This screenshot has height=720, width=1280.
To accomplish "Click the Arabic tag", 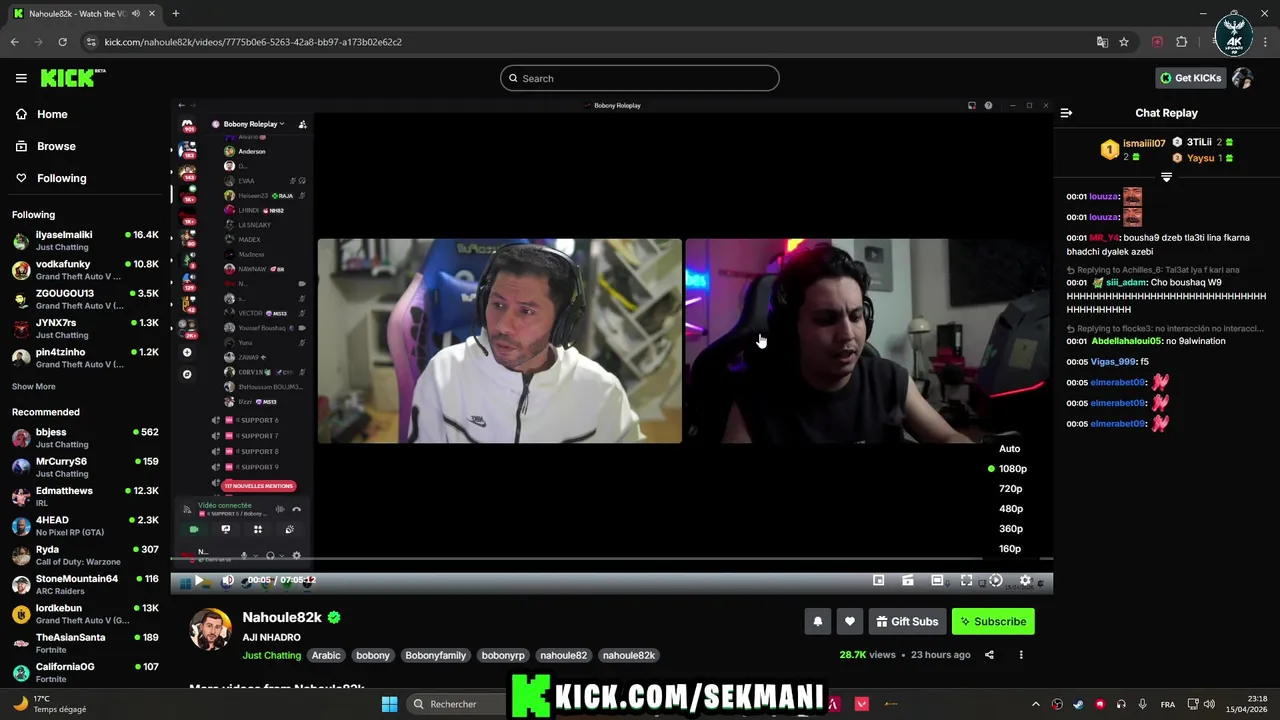I will 326,655.
